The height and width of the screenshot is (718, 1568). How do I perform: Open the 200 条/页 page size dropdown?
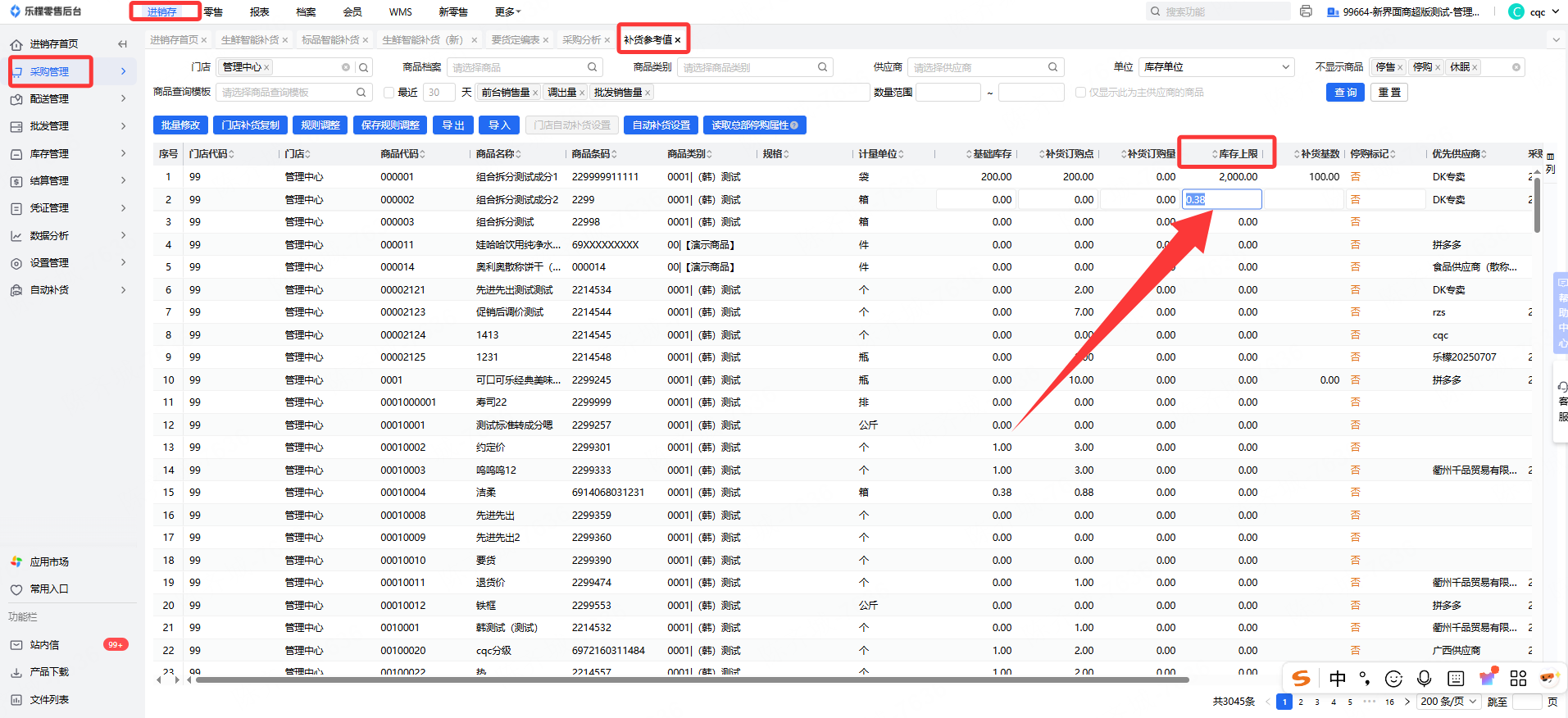click(x=1448, y=702)
